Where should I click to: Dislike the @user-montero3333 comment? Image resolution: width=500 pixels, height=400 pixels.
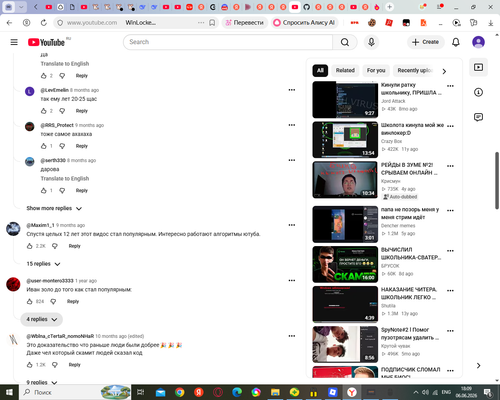(53, 301)
